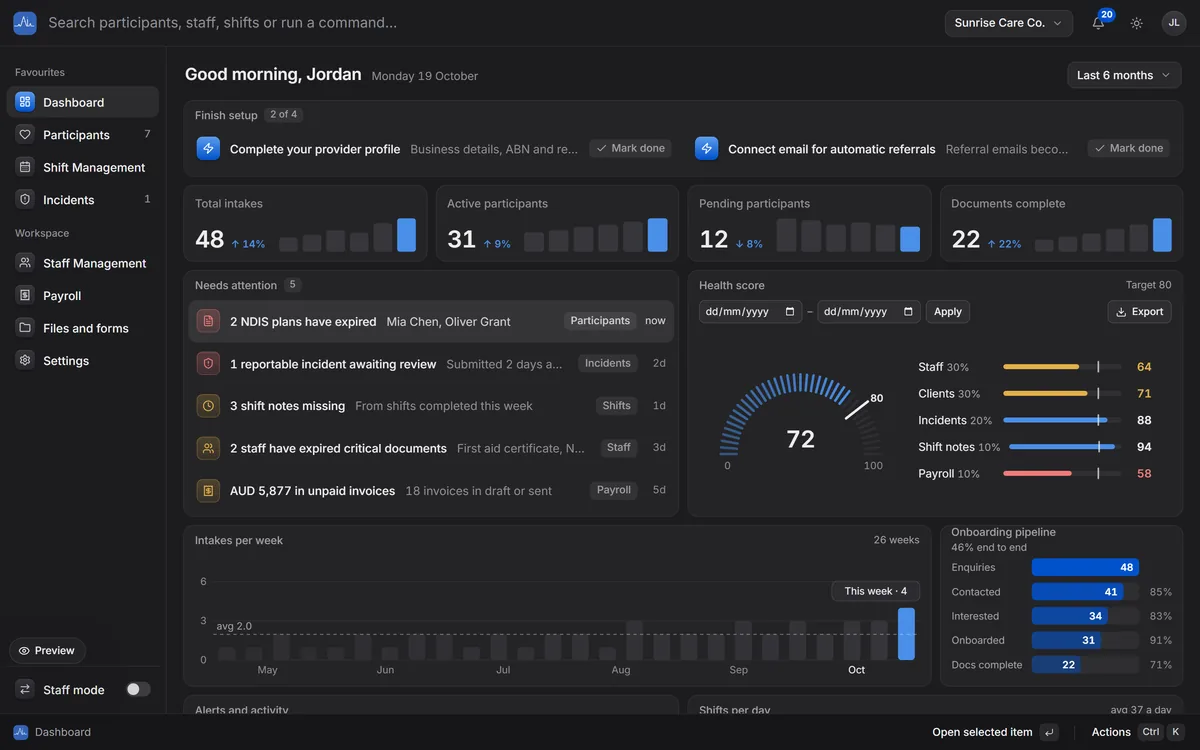1200x750 pixels.
Task: Click the Incidents shield icon
Action: pyautogui.click(x=25, y=199)
